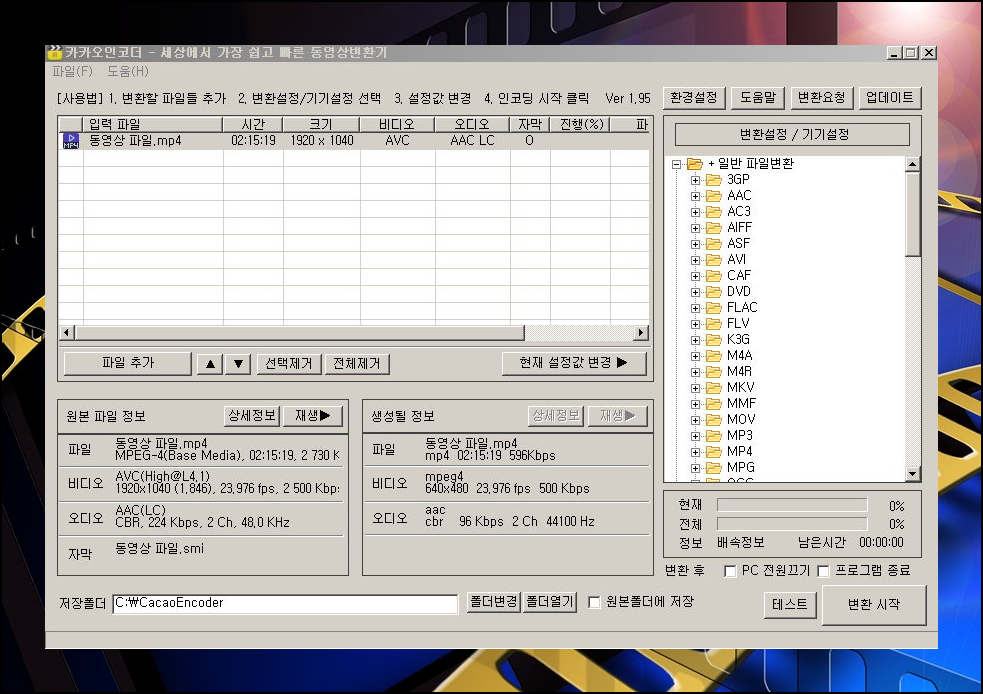Click 변환 시작 to start encoding
The width and height of the screenshot is (983, 694).
pos(874,604)
